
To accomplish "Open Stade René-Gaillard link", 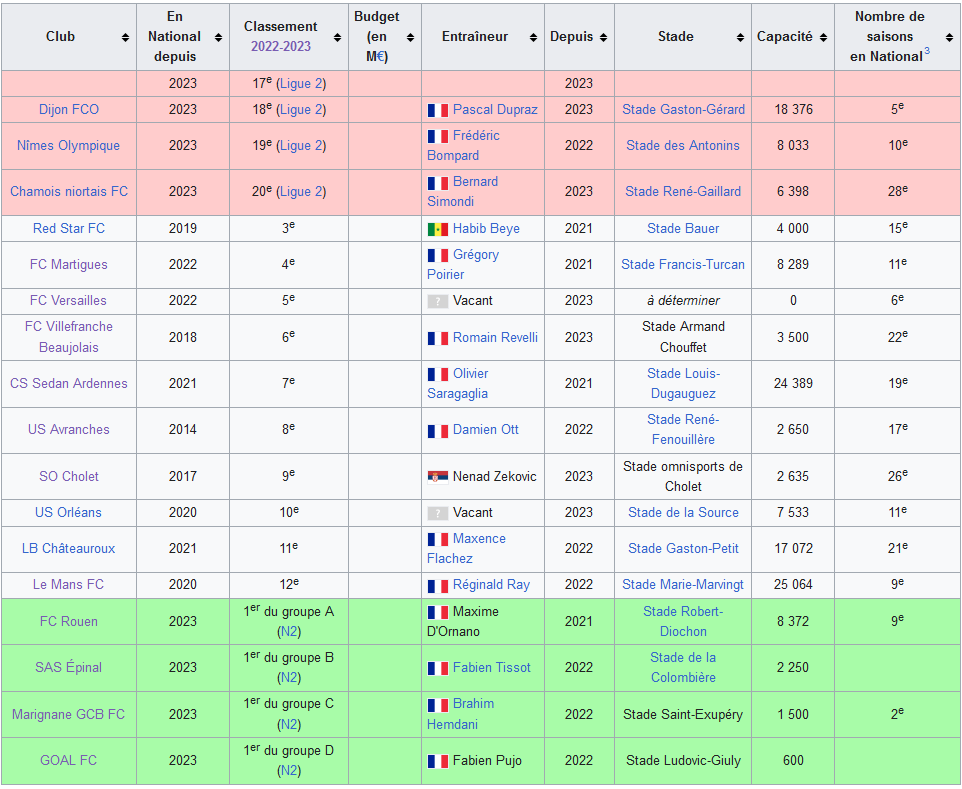I will click(x=683, y=191).
